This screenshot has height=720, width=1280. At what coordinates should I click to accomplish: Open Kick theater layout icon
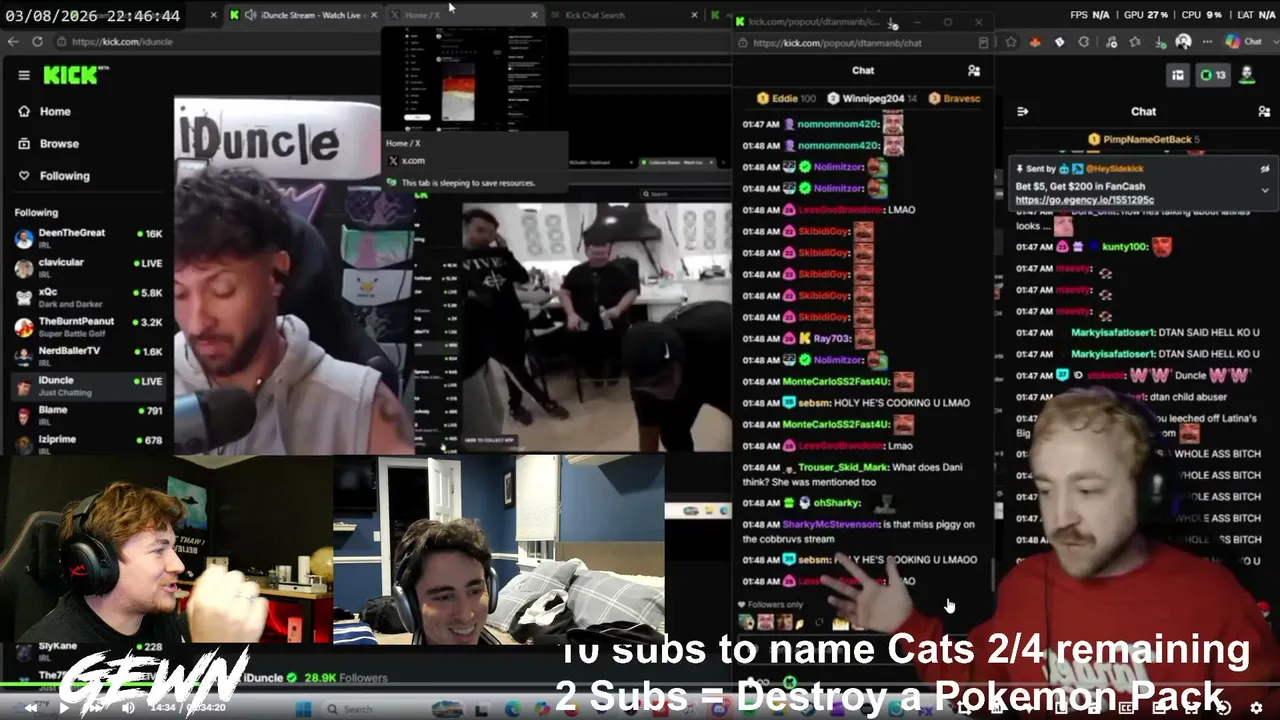[1179, 75]
